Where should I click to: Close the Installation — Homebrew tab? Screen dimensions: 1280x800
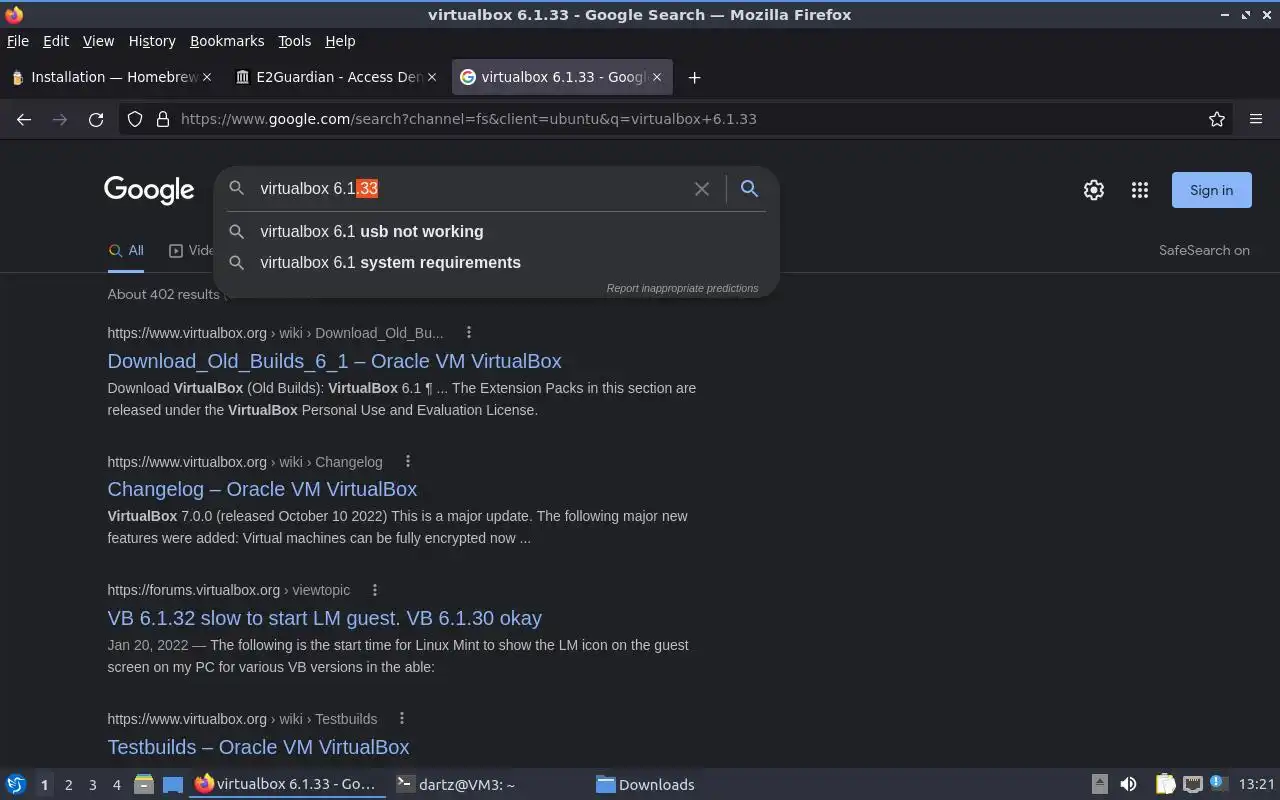coord(207,77)
